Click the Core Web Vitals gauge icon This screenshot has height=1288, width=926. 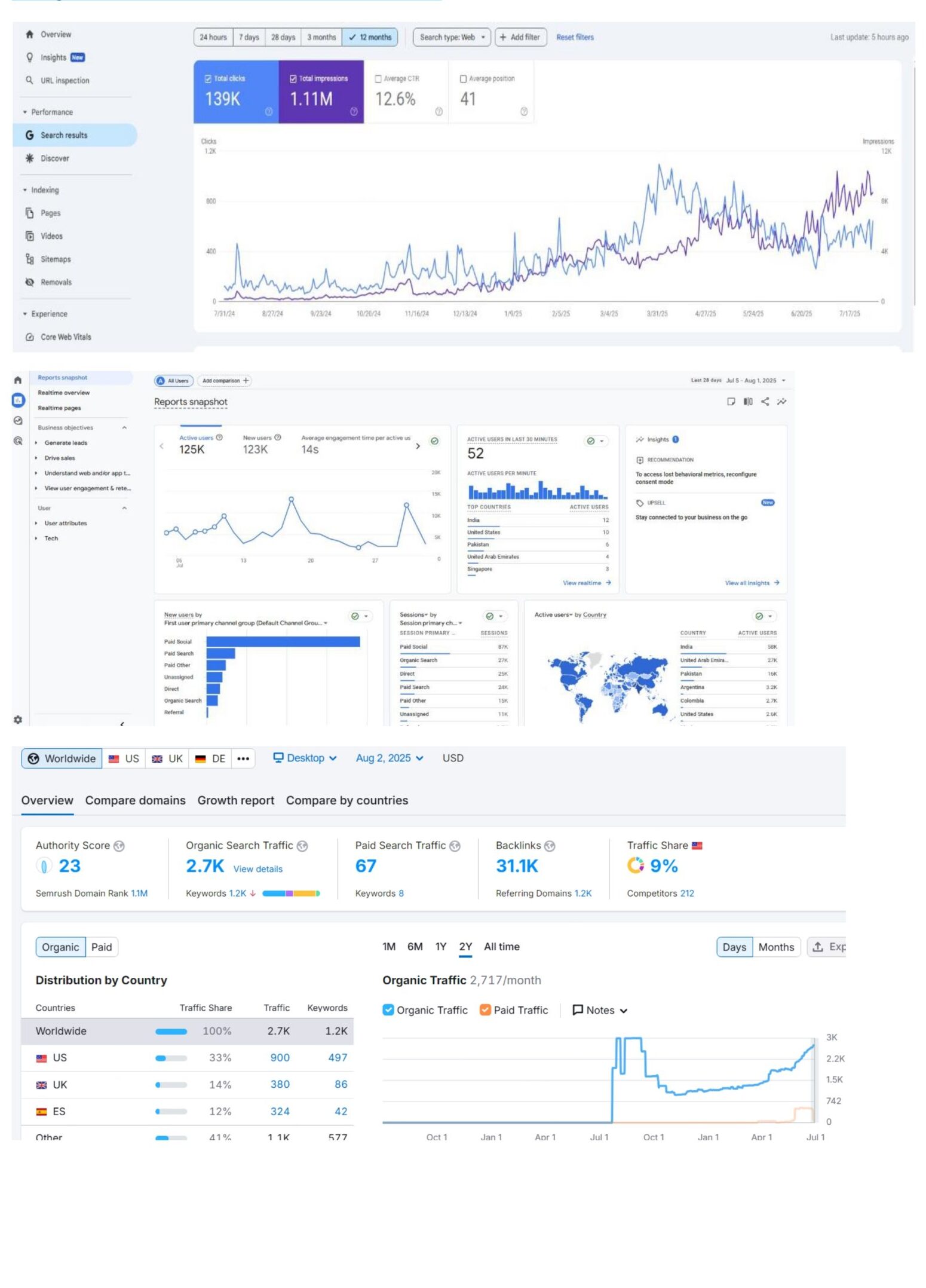point(29,337)
